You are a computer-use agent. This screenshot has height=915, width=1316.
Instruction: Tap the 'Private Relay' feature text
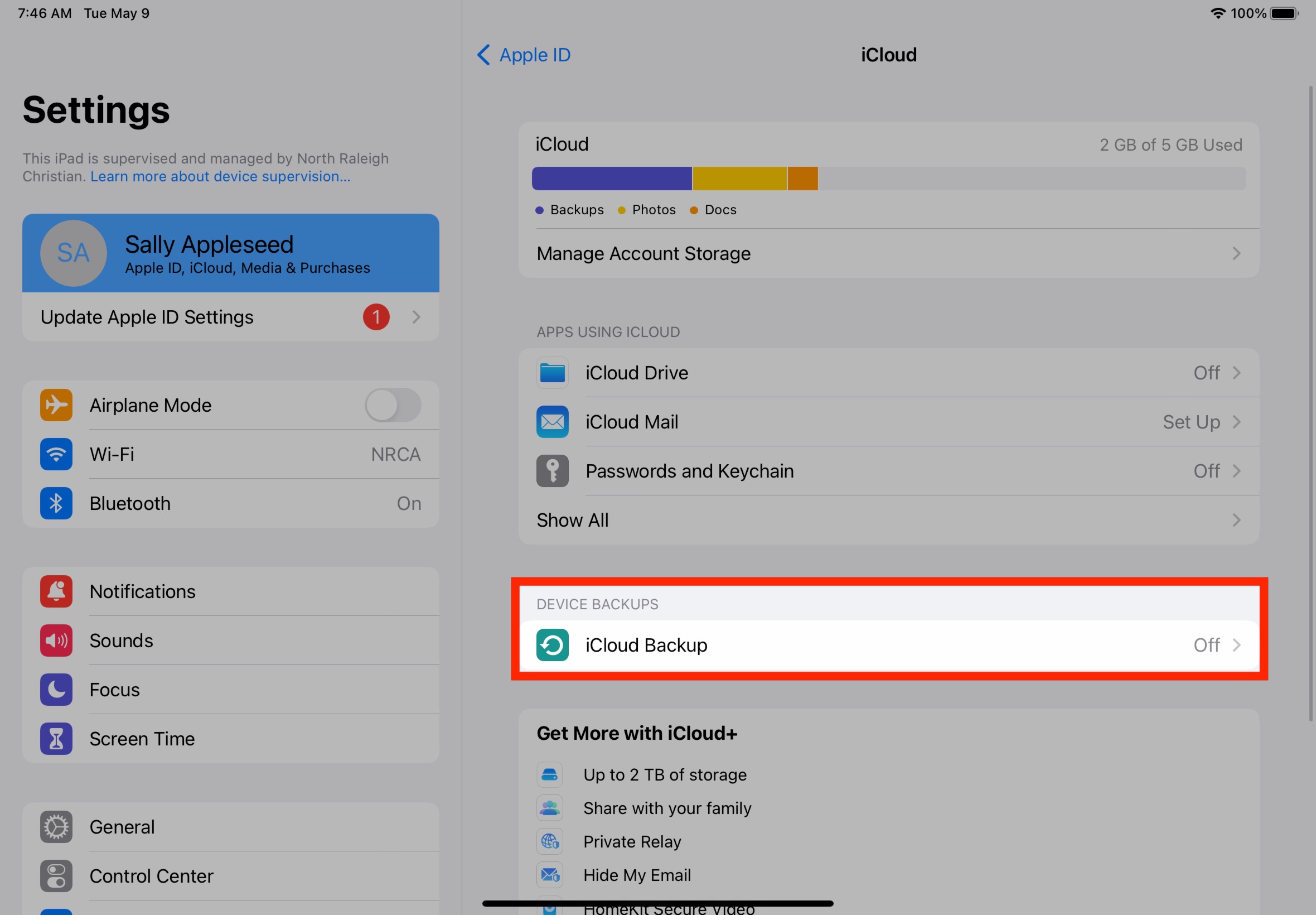point(632,841)
